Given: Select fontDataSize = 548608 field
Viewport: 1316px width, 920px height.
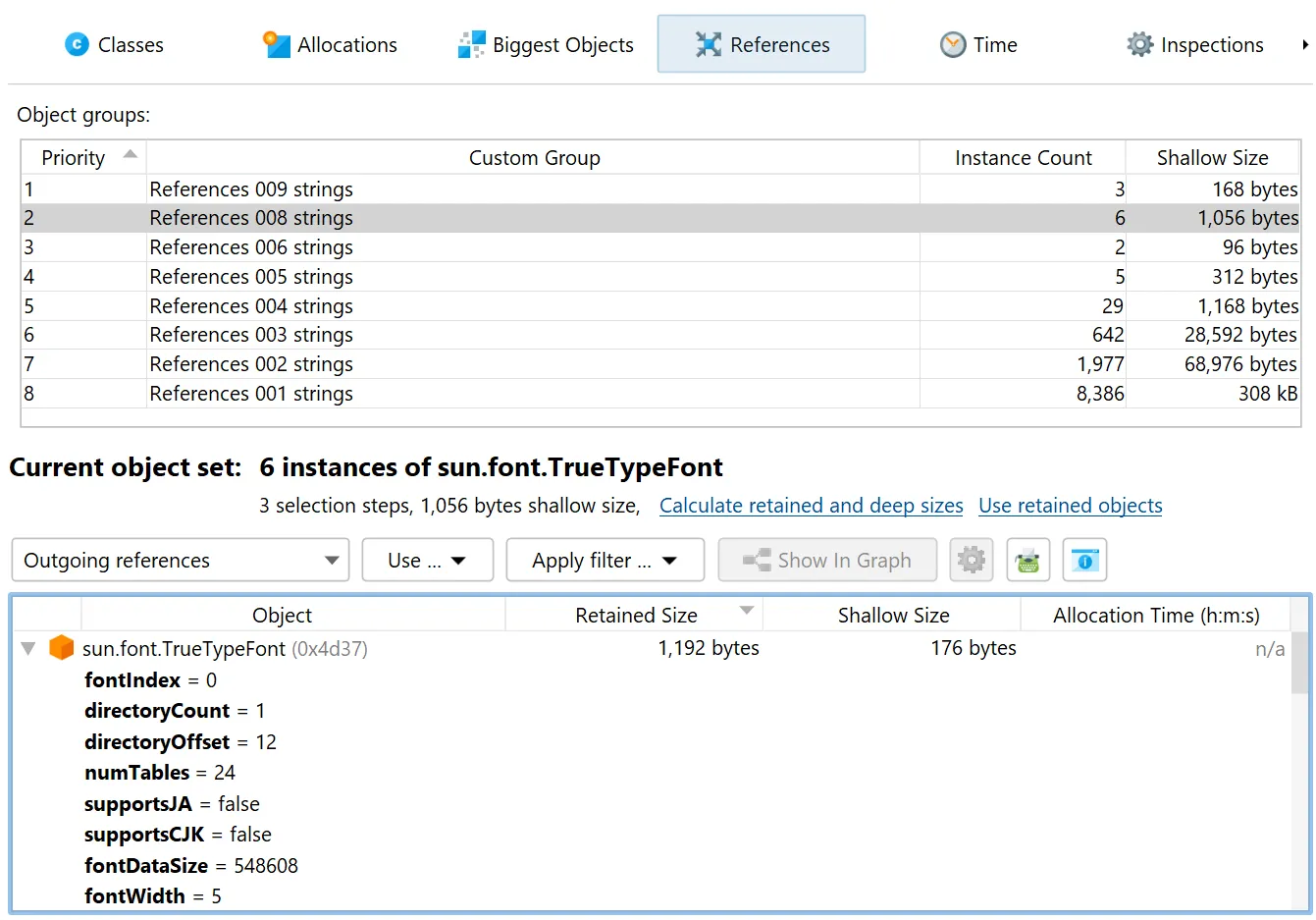Looking at the screenshot, I should coord(191,866).
